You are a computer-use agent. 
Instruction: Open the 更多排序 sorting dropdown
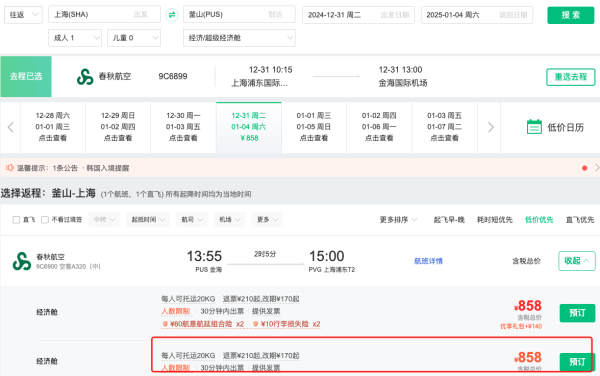click(x=398, y=220)
